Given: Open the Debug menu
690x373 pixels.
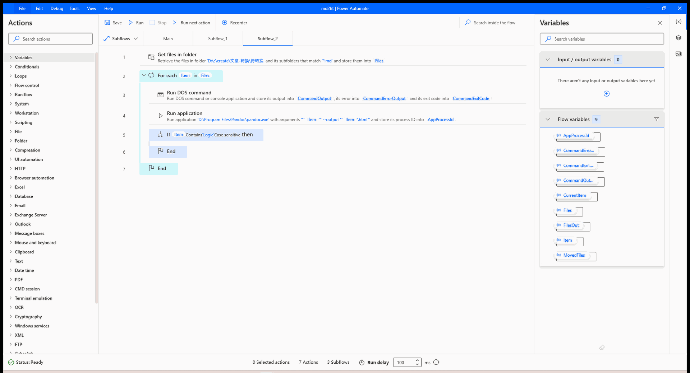Looking at the screenshot, I should click(x=57, y=8).
